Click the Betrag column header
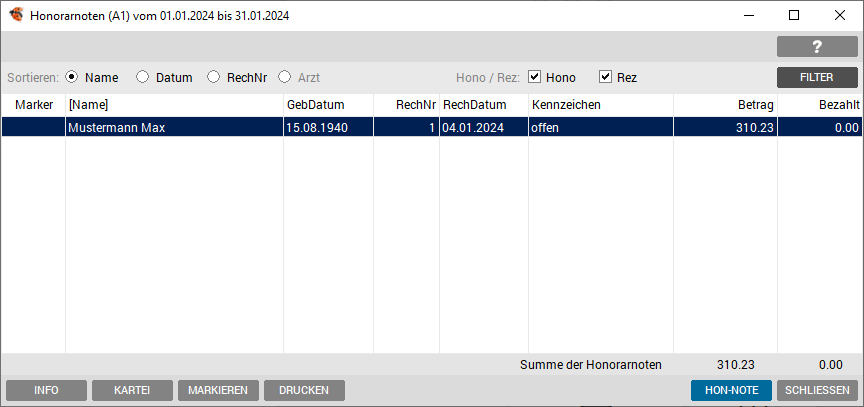This screenshot has width=864, height=407. (726, 105)
